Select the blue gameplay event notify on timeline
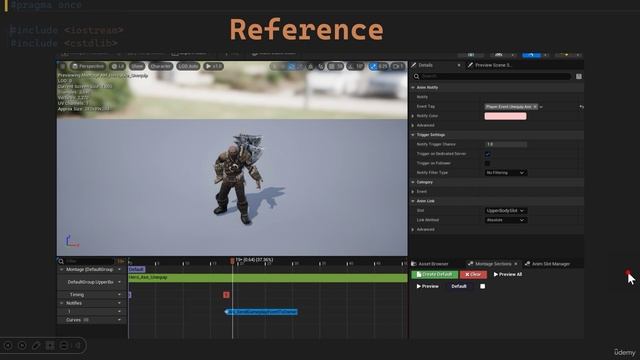Image resolution: width=640 pixels, height=360 pixels. coord(261,312)
